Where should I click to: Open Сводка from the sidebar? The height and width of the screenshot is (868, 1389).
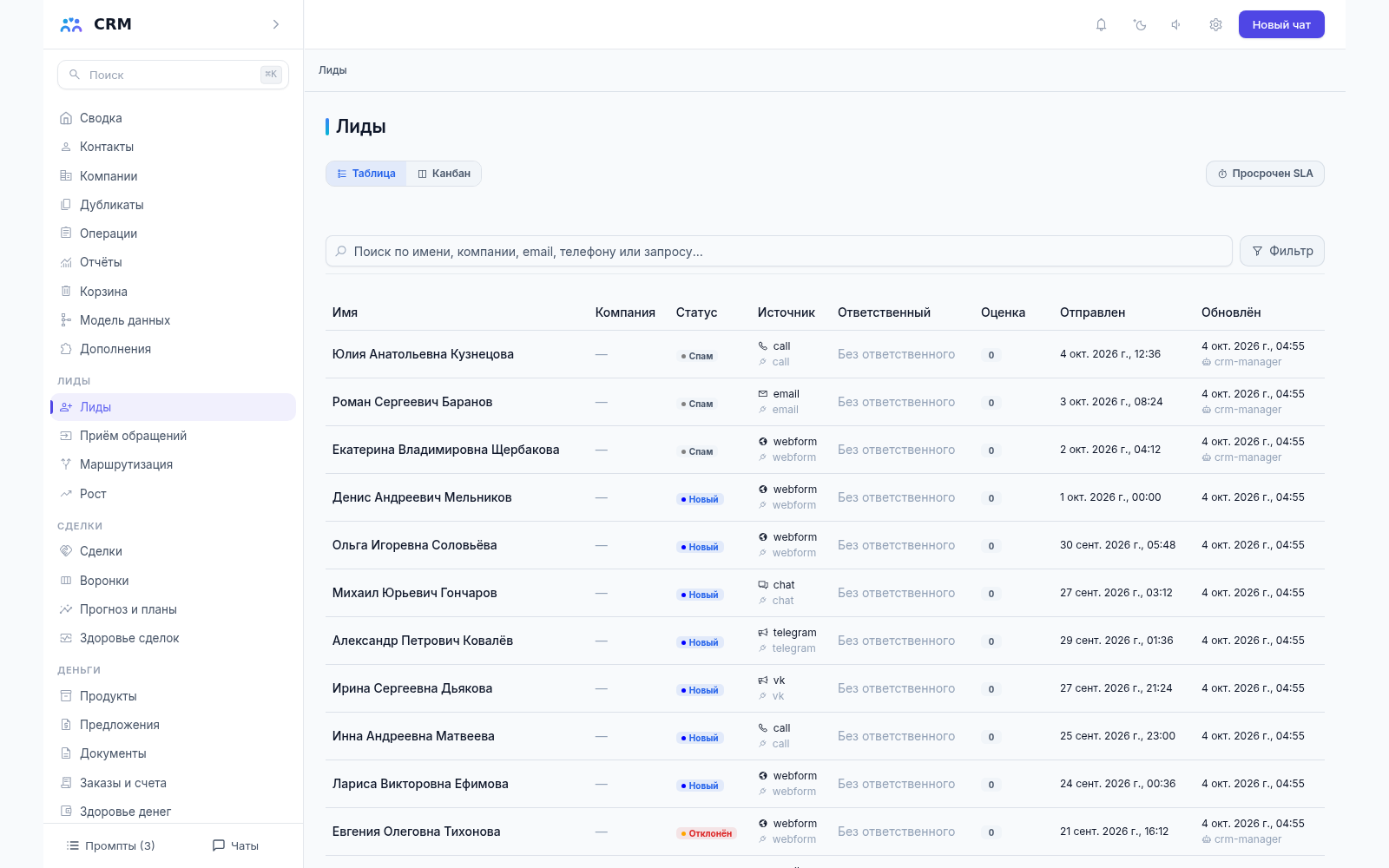[173, 118]
